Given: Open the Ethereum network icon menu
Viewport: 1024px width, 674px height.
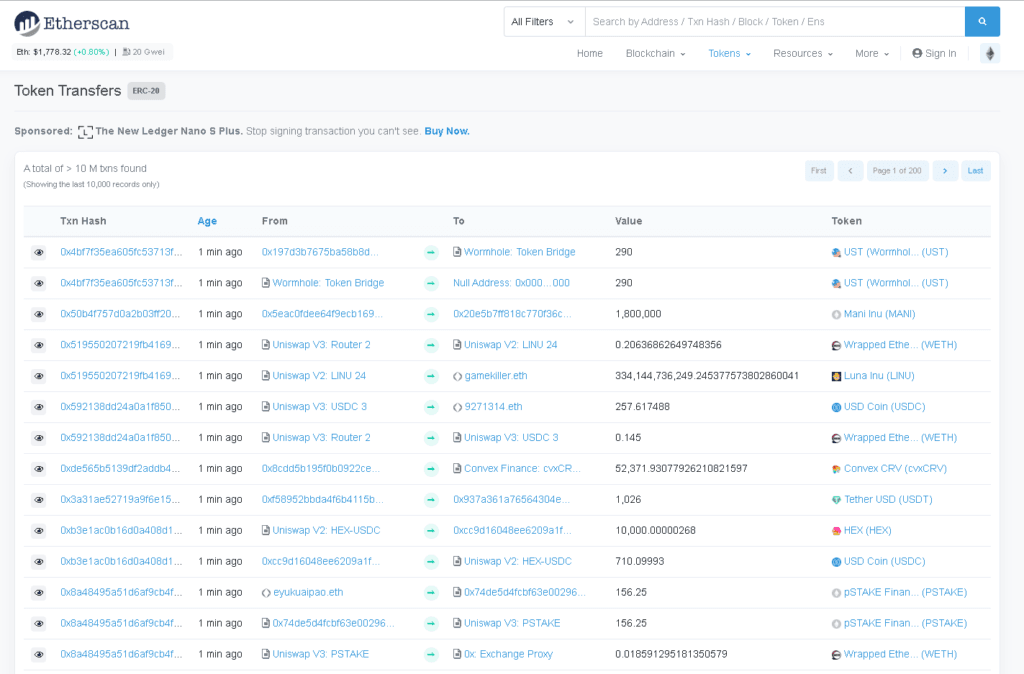Looking at the screenshot, I should pyautogui.click(x=990, y=54).
